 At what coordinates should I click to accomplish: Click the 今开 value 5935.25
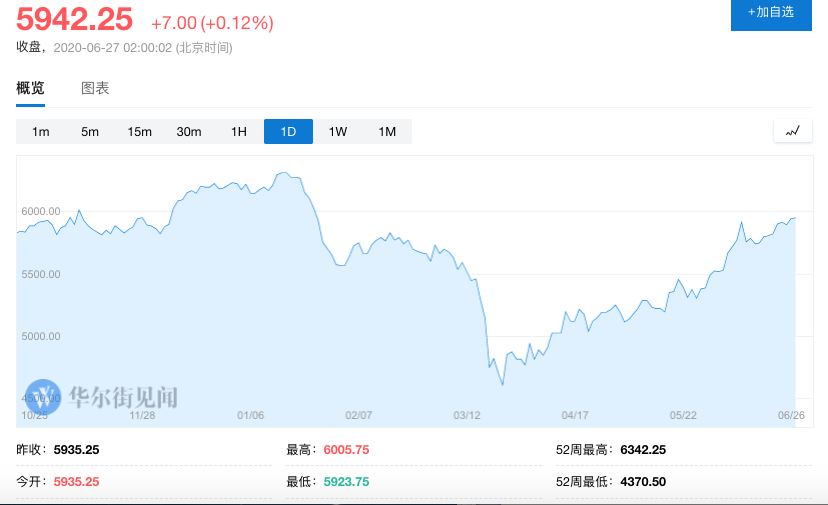tap(77, 482)
